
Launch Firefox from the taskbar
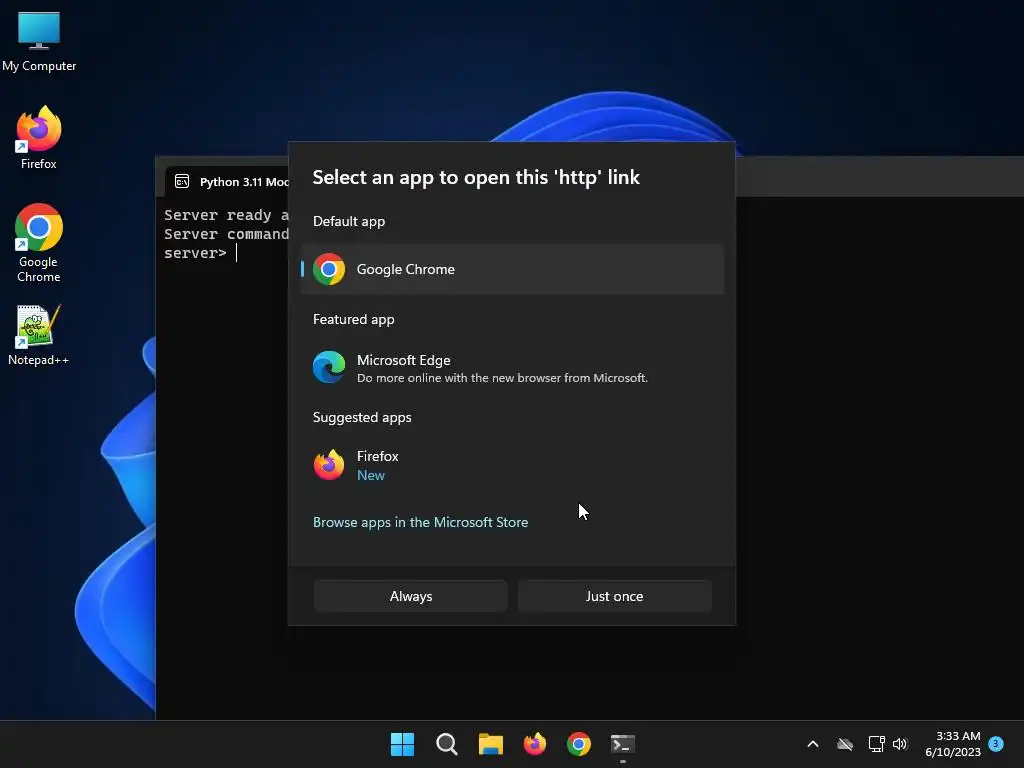[535, 744]
